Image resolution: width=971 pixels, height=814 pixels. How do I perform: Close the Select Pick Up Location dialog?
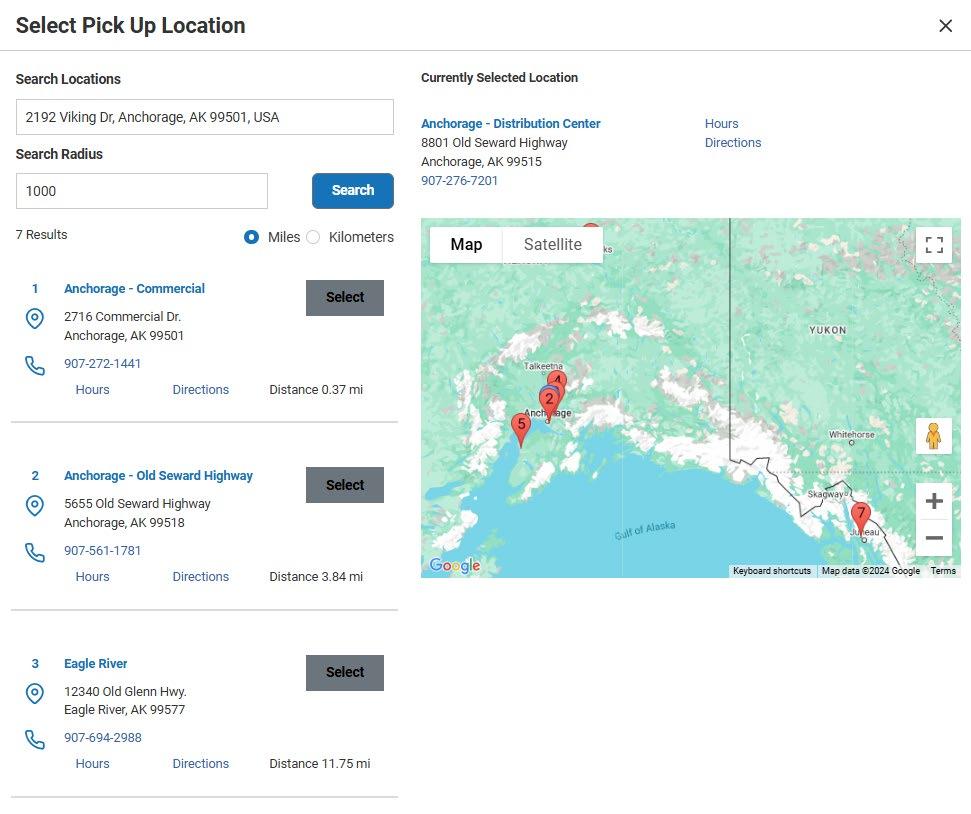(x=945, y=25)
